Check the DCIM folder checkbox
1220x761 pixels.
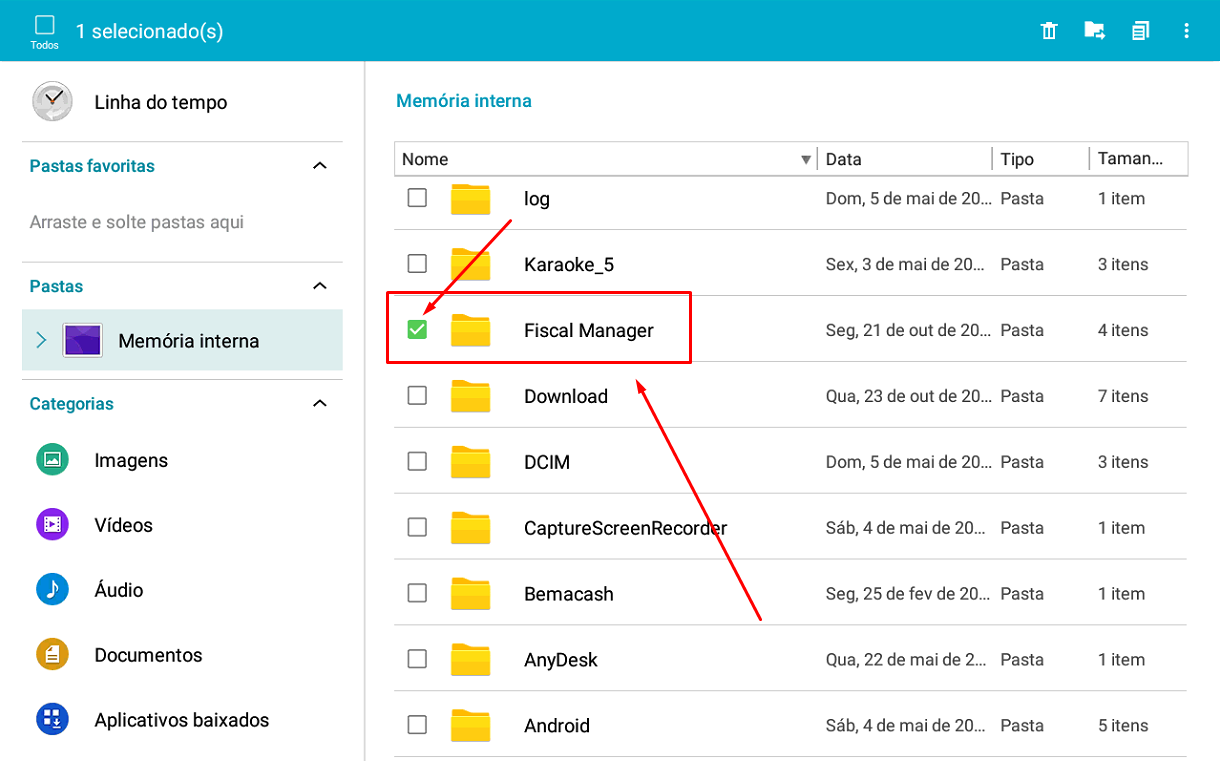click(417, 461)
